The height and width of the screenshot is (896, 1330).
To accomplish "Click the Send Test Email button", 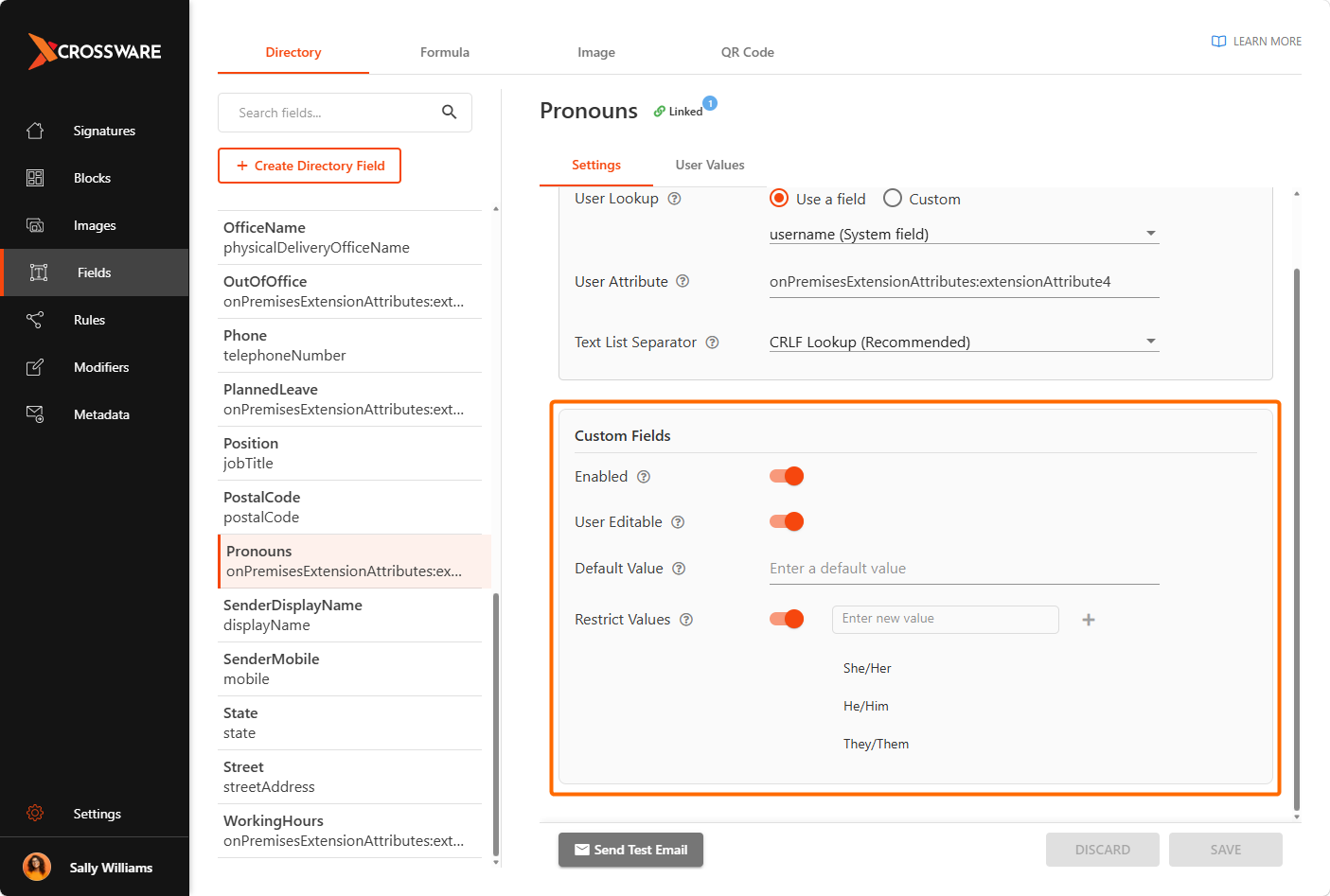I will (x=630, y=850).
